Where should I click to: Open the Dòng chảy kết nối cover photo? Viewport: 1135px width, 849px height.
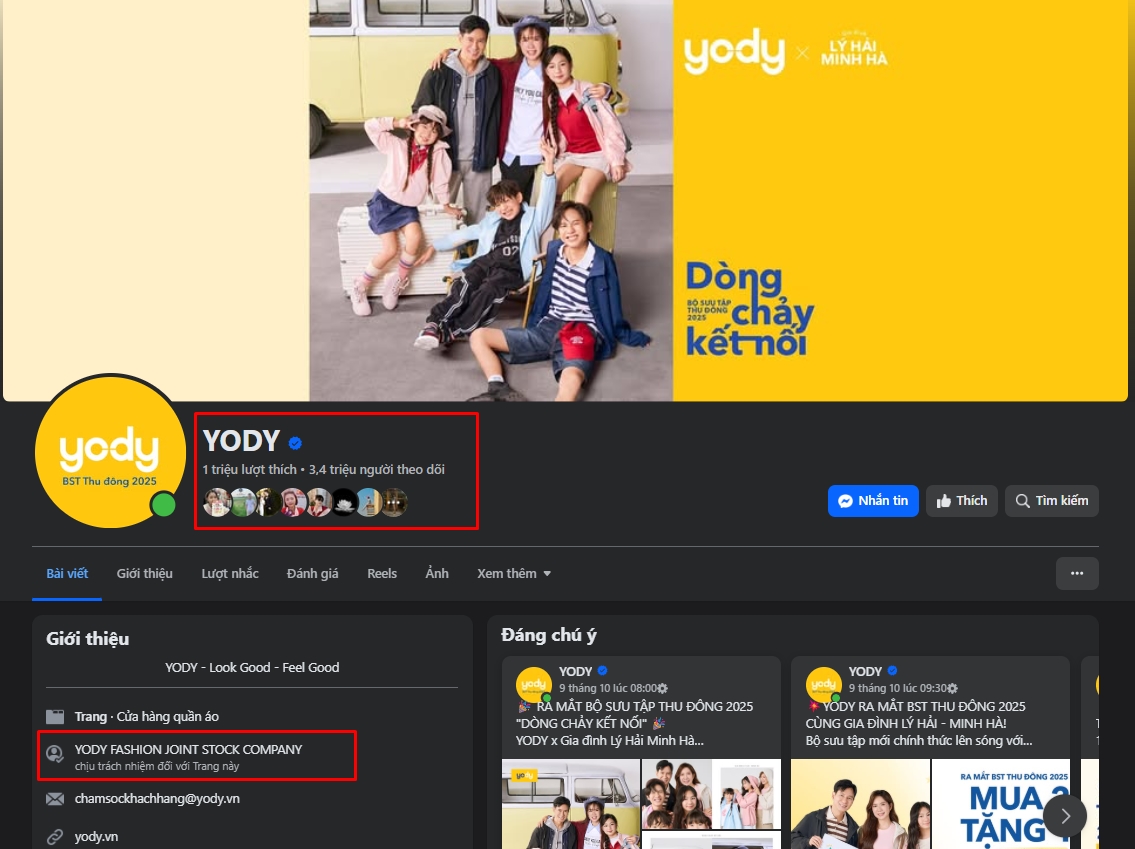567,200
